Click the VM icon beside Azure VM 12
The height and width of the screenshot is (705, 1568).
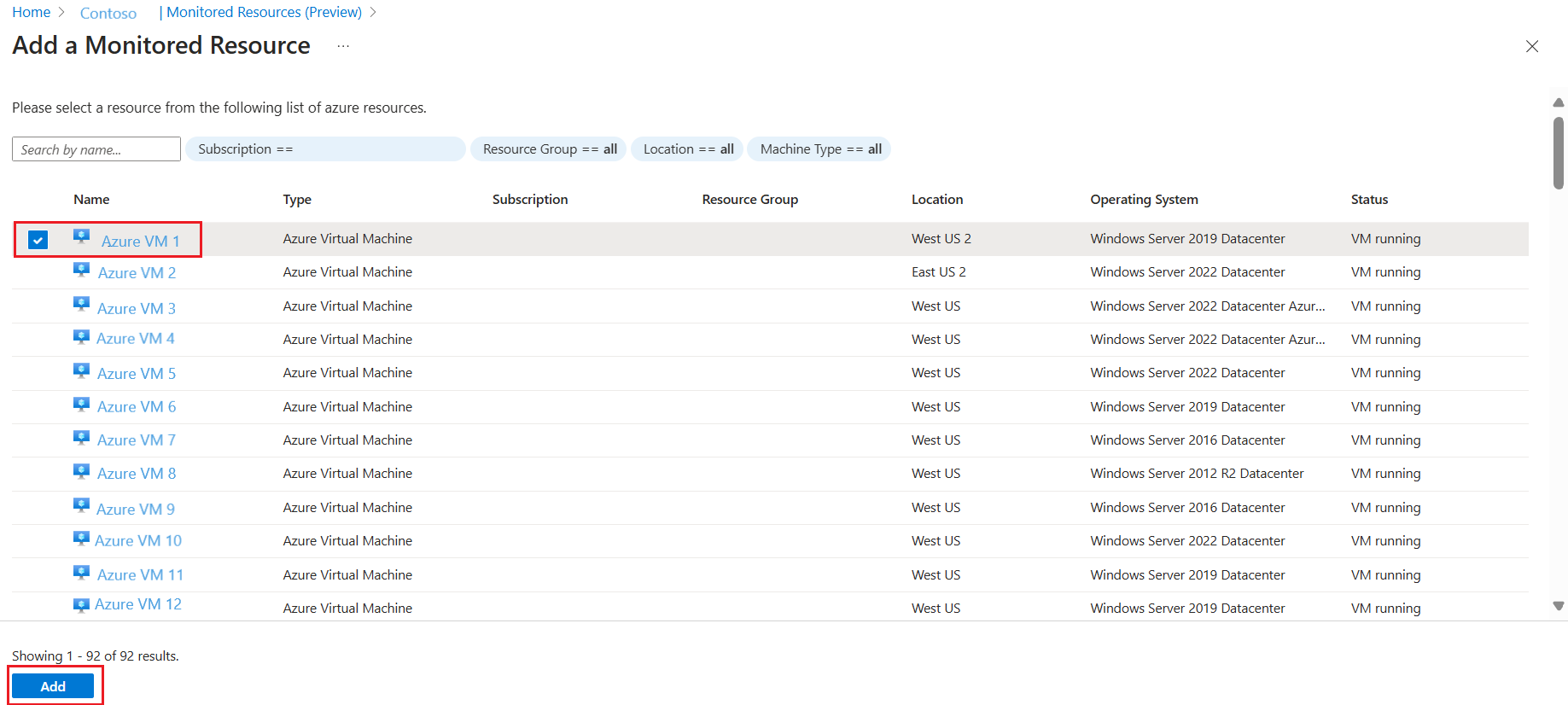[x=82, y=605]
